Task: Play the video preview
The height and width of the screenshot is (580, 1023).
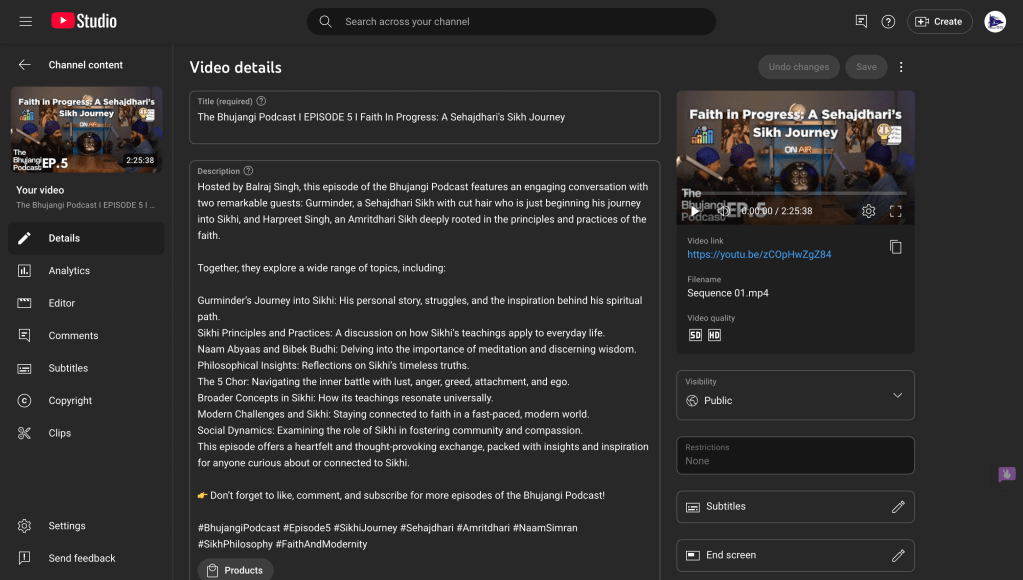Action: pos(695,211)
